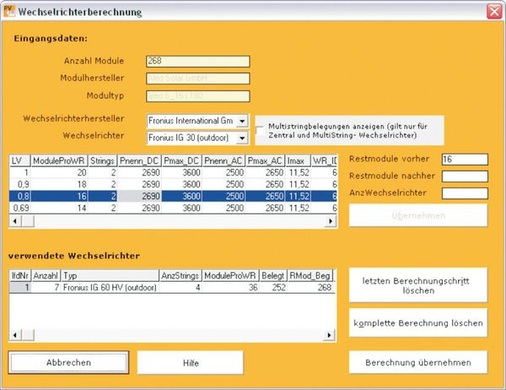Click Berechnung übernehmen button
Viewport: 506px width, 390px height.
pyautogui.click(x=418, y=362)
